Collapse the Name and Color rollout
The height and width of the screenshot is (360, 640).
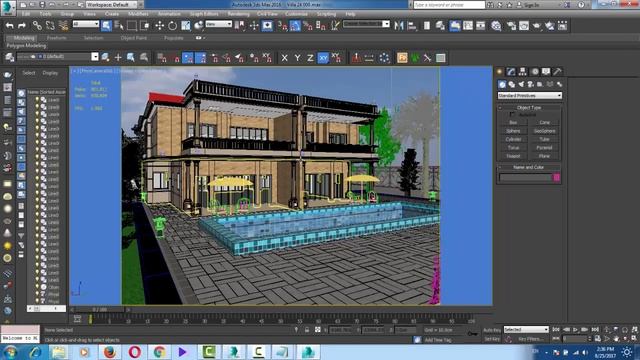[x=529, y=167]
